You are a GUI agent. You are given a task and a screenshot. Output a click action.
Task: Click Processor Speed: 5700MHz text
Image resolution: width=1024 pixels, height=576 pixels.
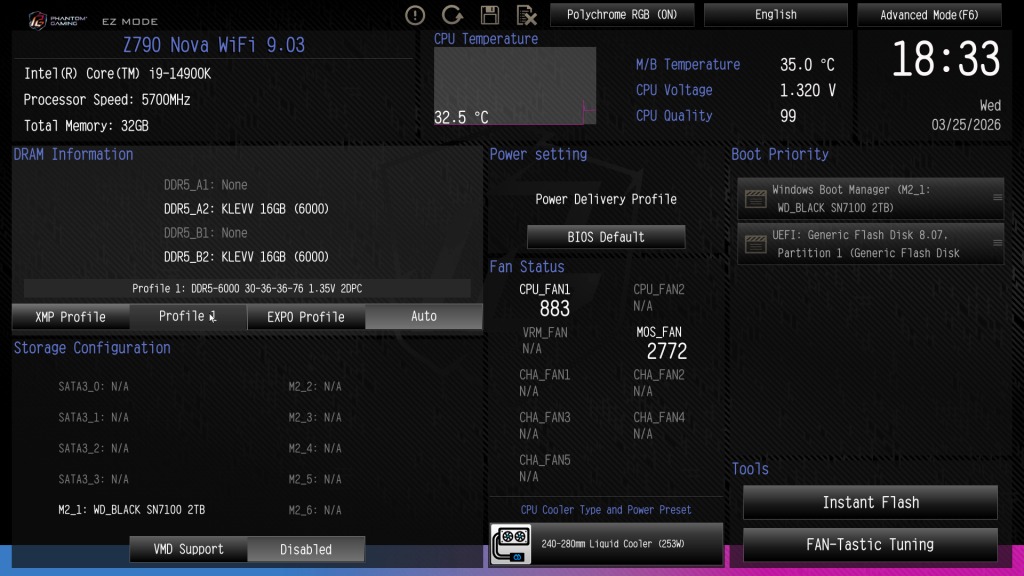point(107,100)
